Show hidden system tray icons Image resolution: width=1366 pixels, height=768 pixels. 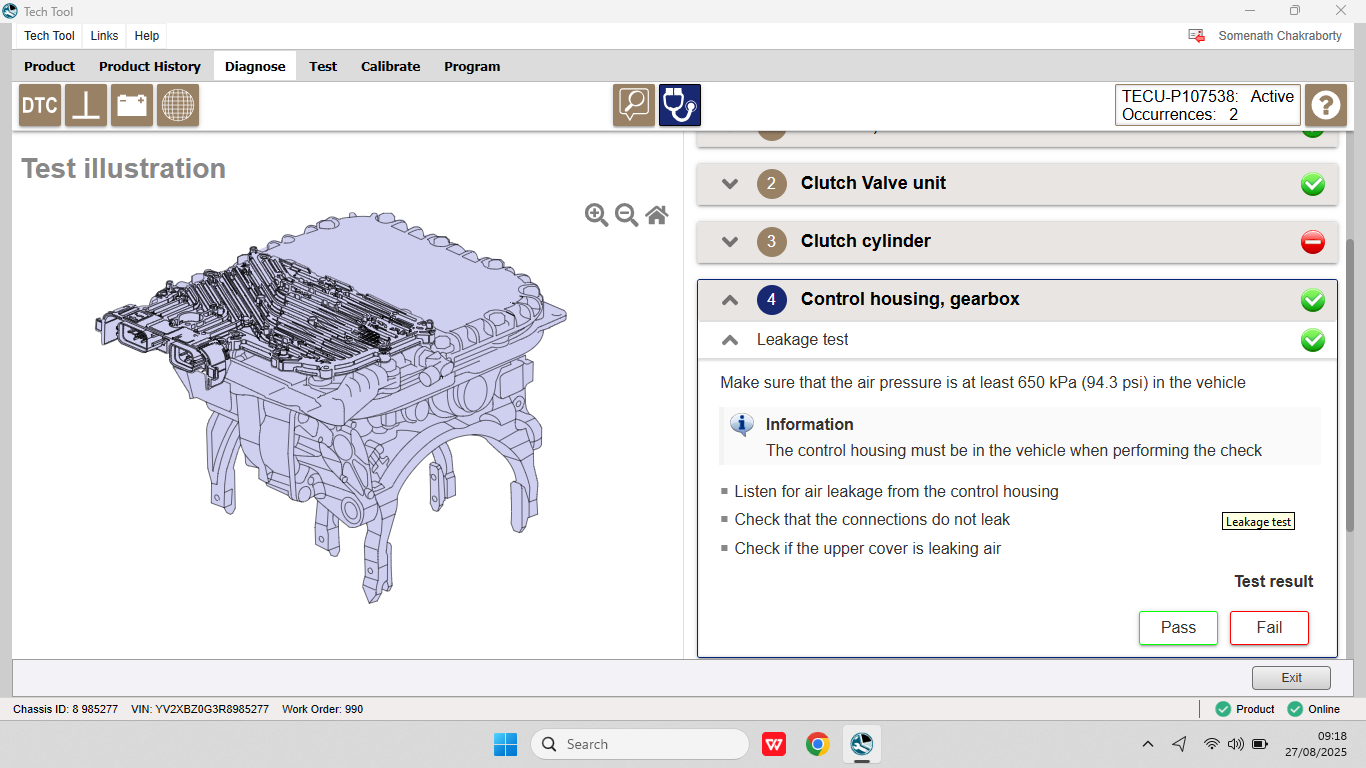tap(1148, 744)
